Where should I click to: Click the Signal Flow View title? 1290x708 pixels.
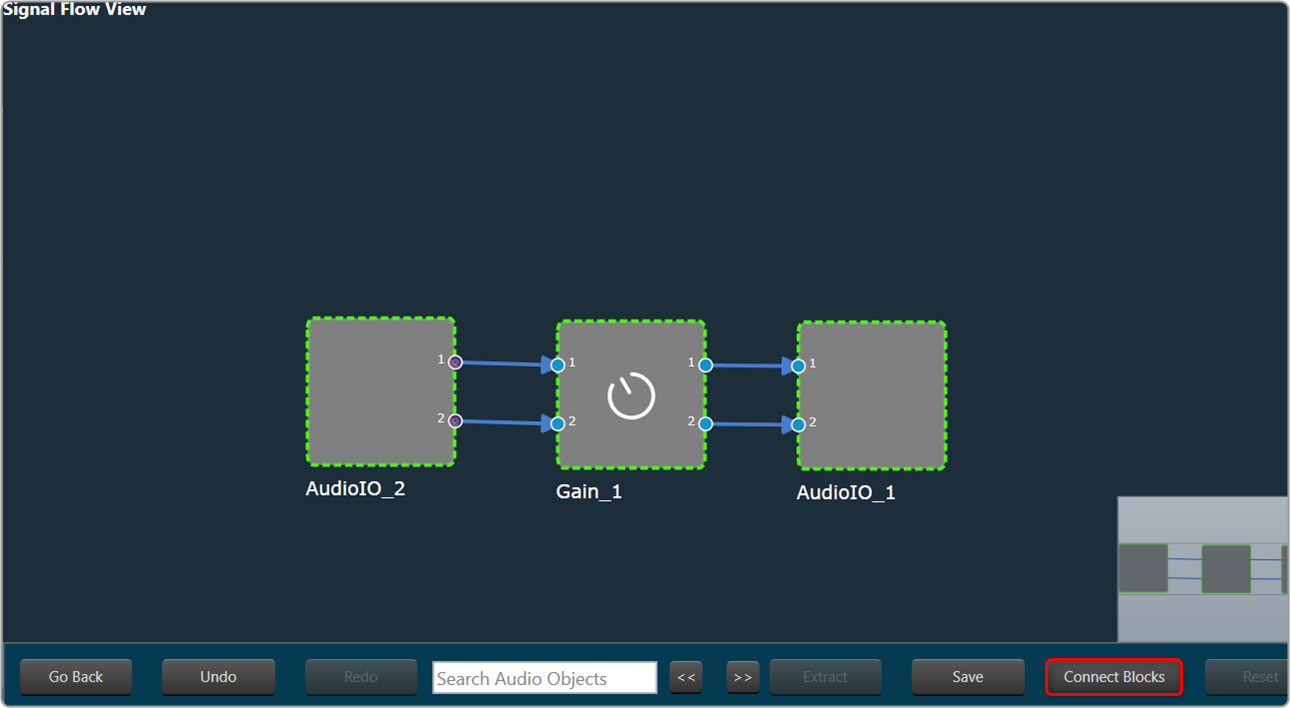75,10
